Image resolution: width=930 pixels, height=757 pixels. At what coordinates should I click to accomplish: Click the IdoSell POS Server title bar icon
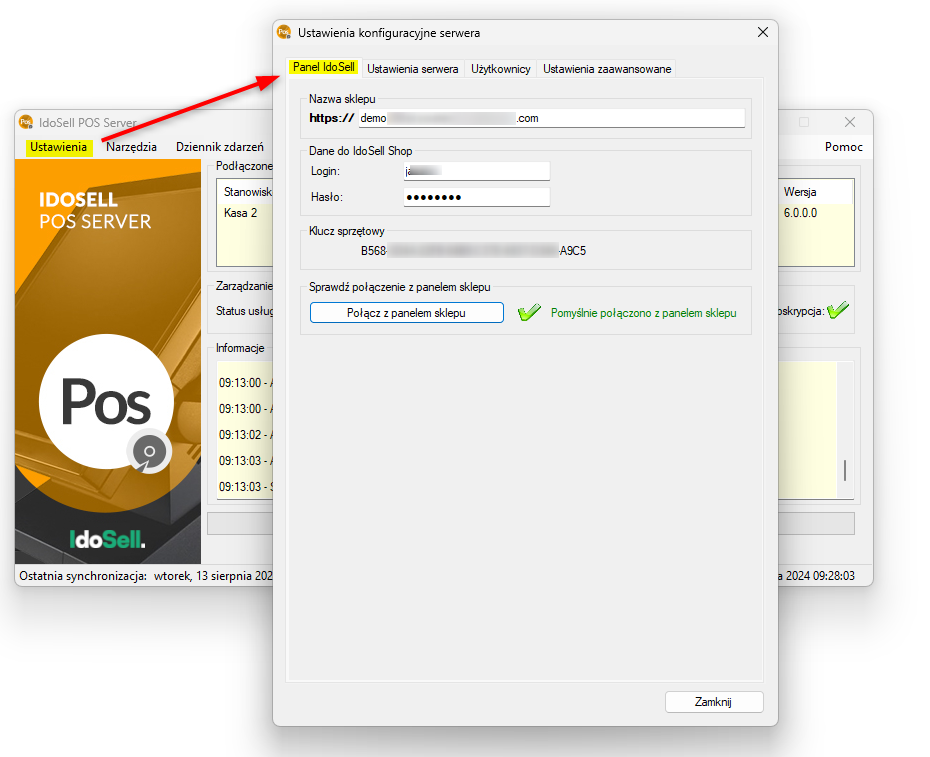26,122
